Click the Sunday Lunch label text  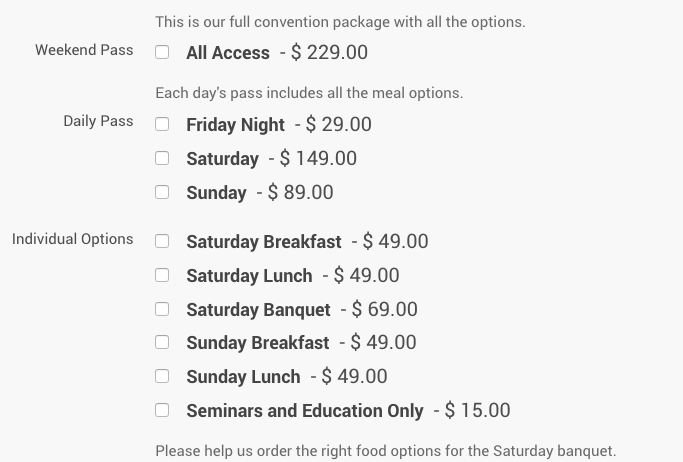(243, 377)
